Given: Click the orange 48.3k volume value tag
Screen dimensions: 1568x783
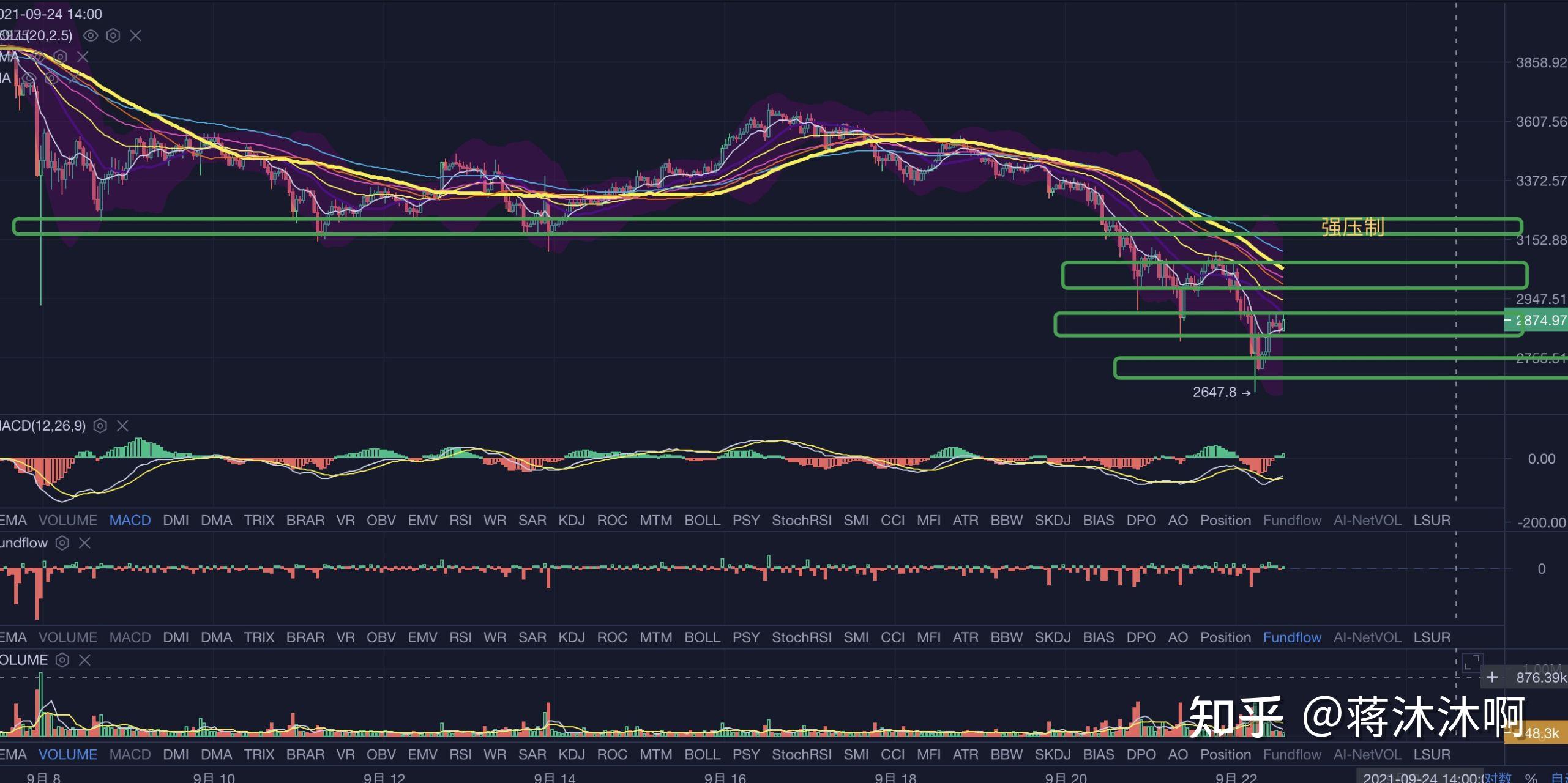Looking at the screenshot, I should (x=1536, y=733).
